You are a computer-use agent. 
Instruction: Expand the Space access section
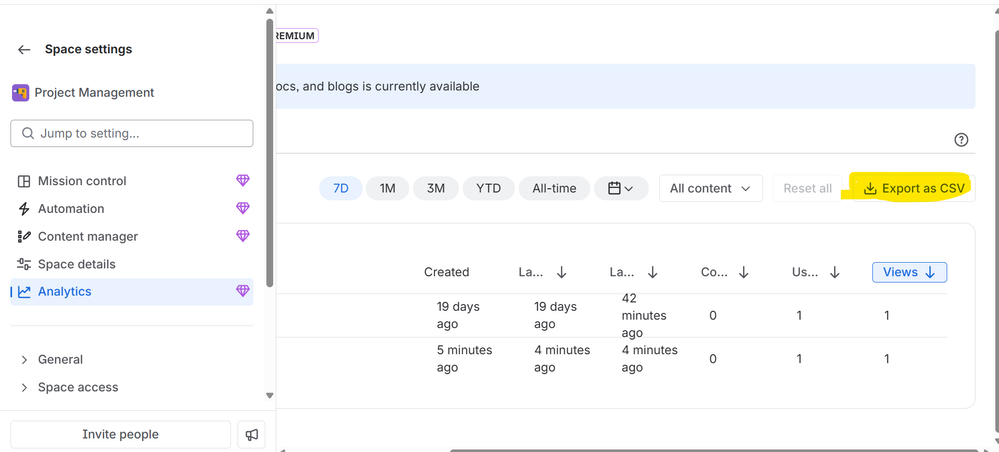click(77, 388)
